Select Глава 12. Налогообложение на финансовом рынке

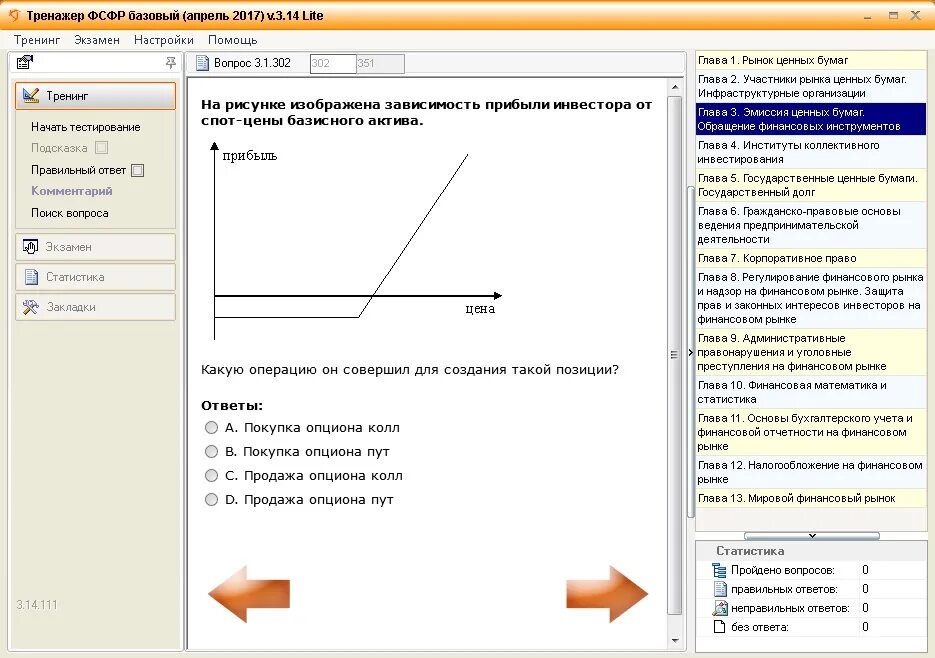[x=810, y=472]
